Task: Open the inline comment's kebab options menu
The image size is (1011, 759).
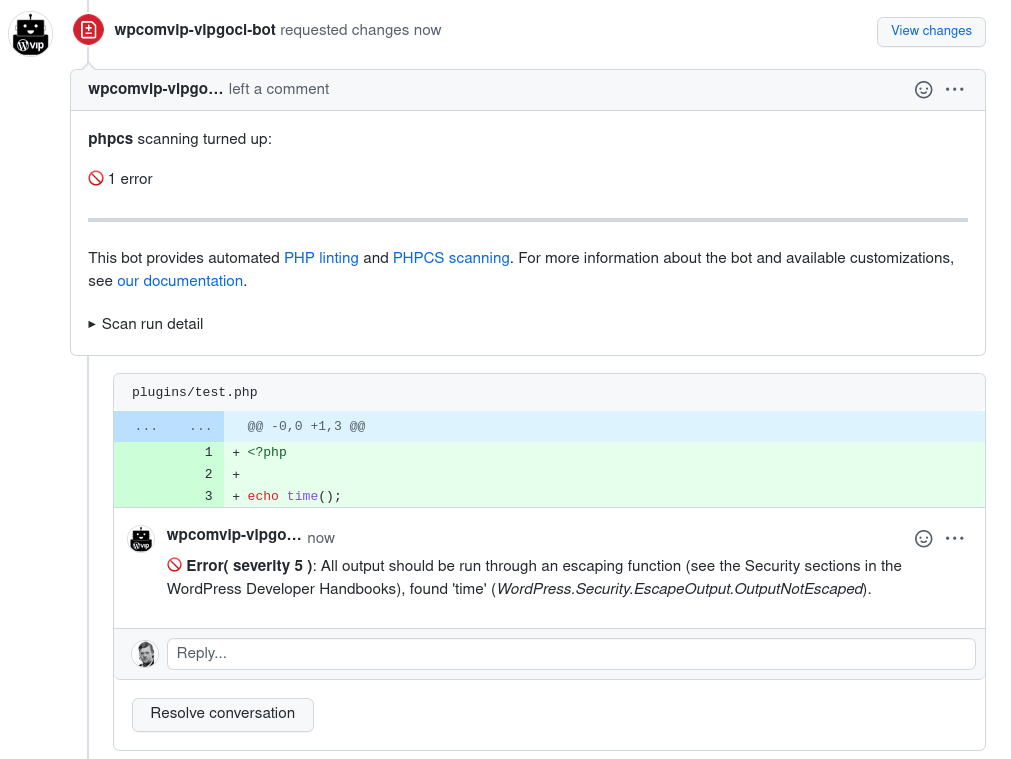Action: coord(954,538)
